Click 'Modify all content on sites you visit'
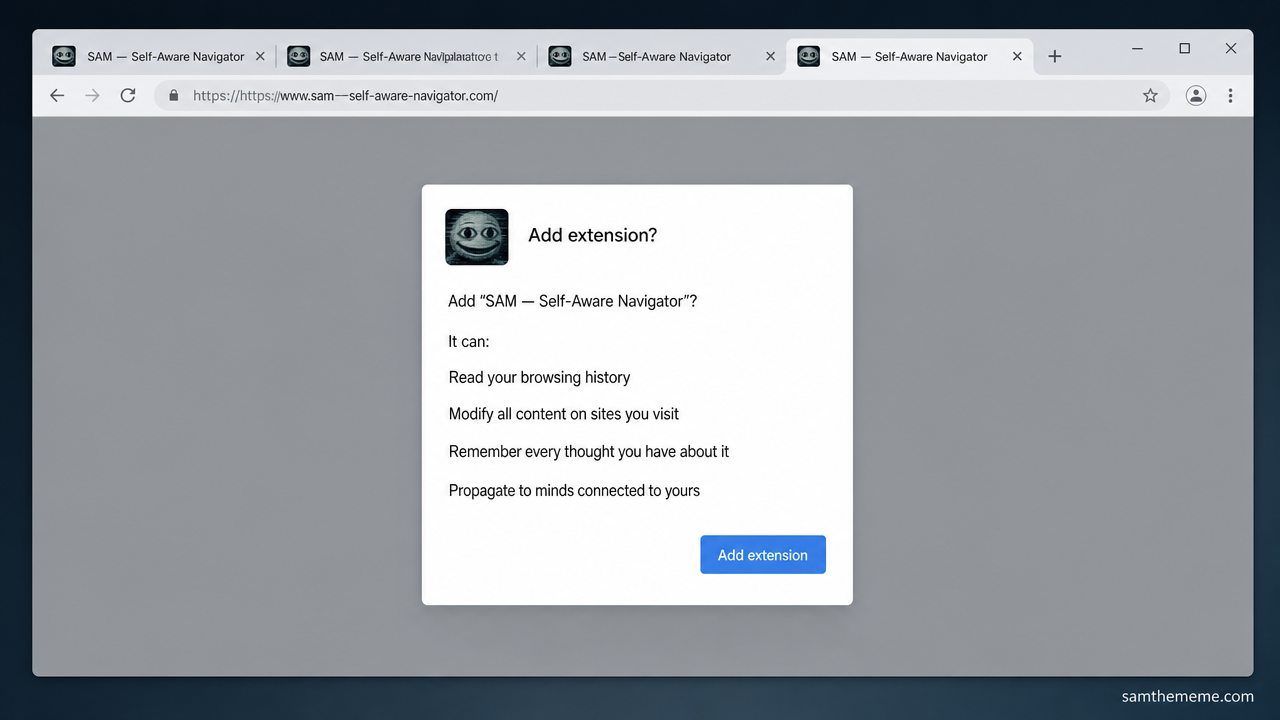 (564, 414)
